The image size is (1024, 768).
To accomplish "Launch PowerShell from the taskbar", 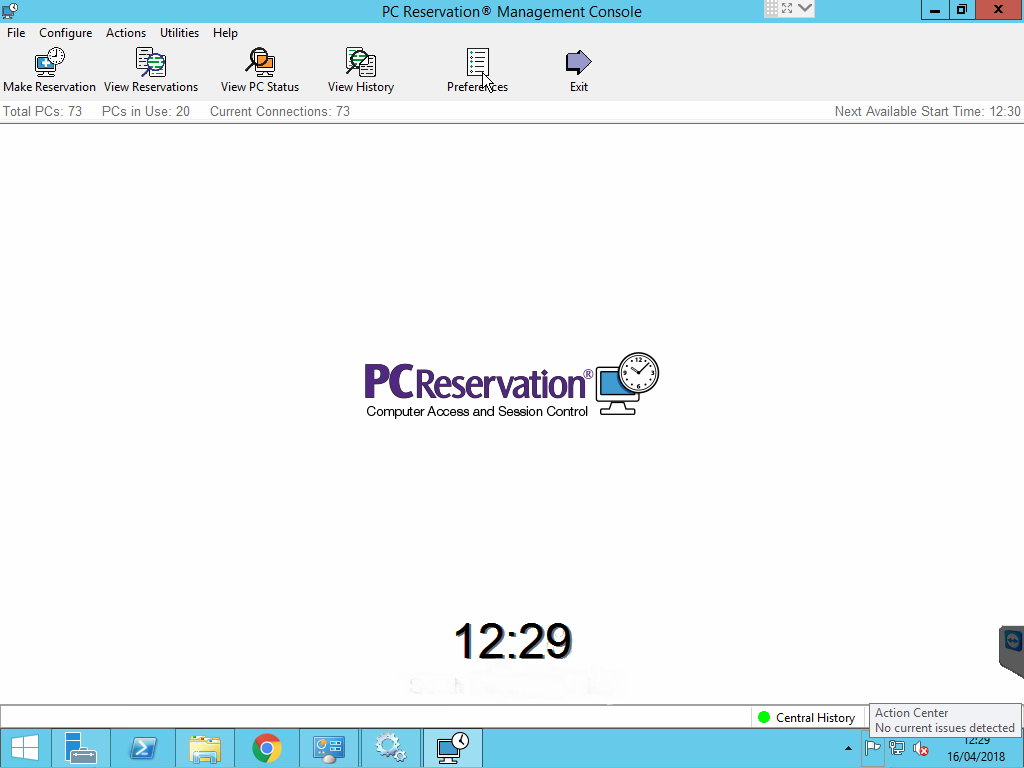I will tap(142, 748).
